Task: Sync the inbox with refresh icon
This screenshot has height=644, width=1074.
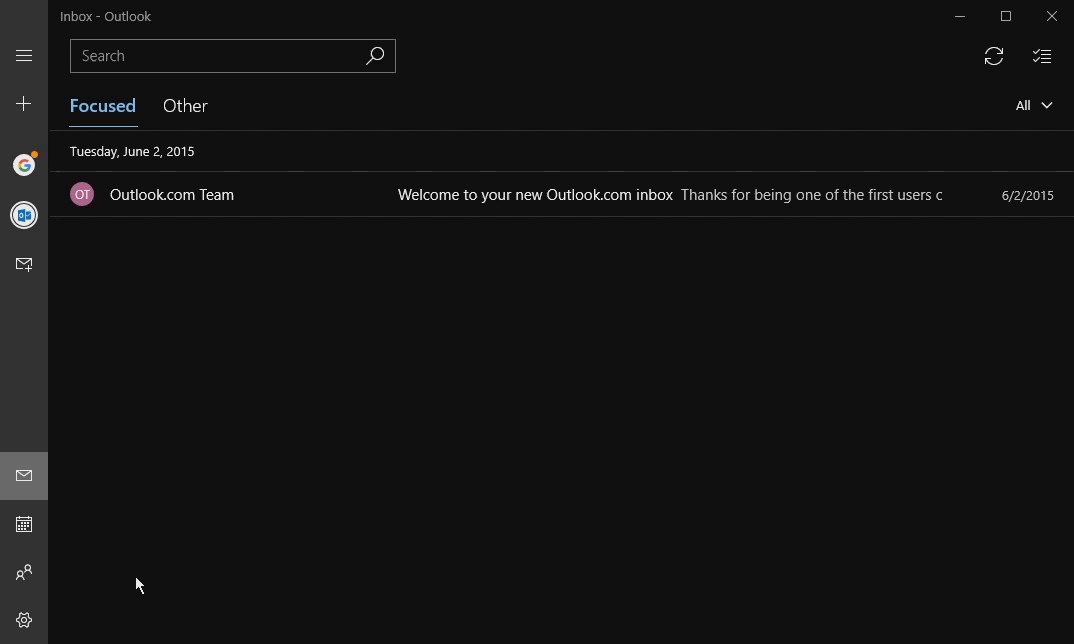Action: pyautogui.click(x=994, y=56)
